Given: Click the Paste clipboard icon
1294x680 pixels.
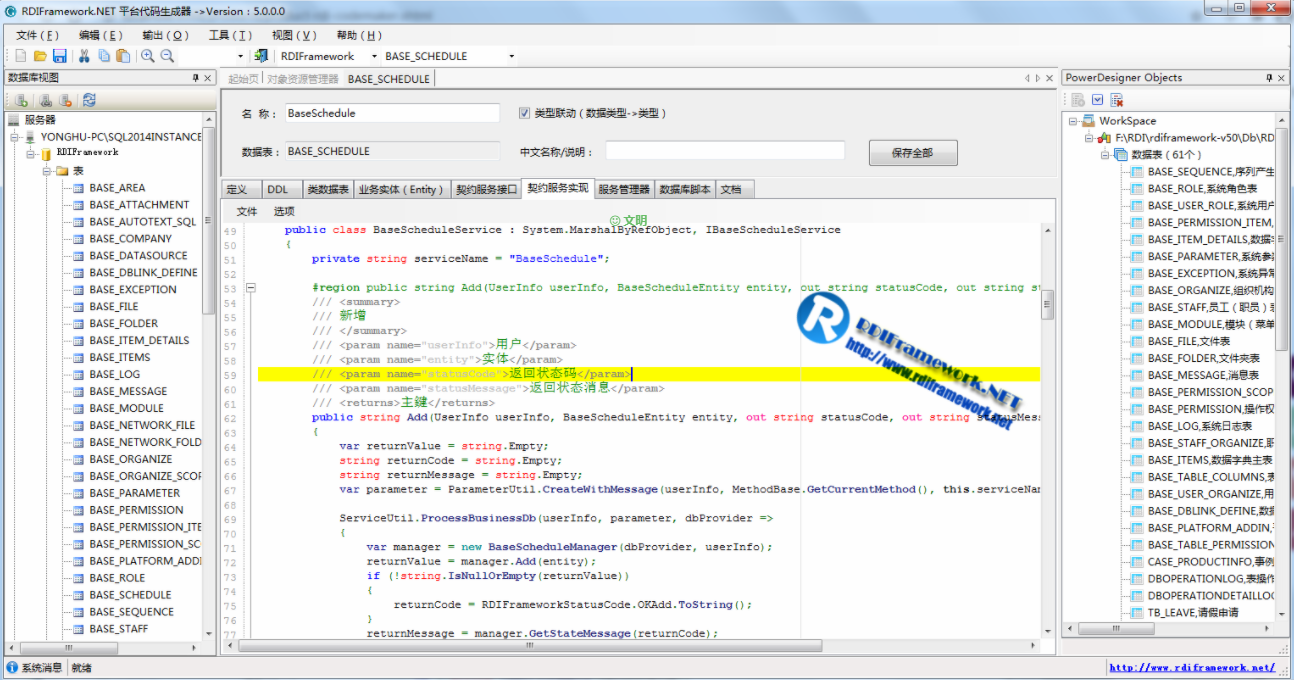Looking at the screenshot, I should pos(123,56).
